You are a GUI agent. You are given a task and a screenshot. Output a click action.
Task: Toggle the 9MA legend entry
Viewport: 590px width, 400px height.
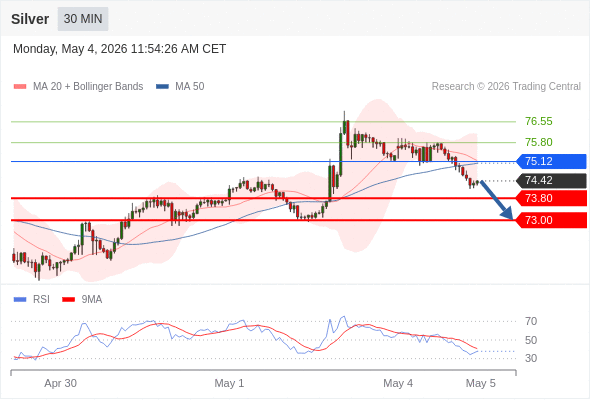82,300
